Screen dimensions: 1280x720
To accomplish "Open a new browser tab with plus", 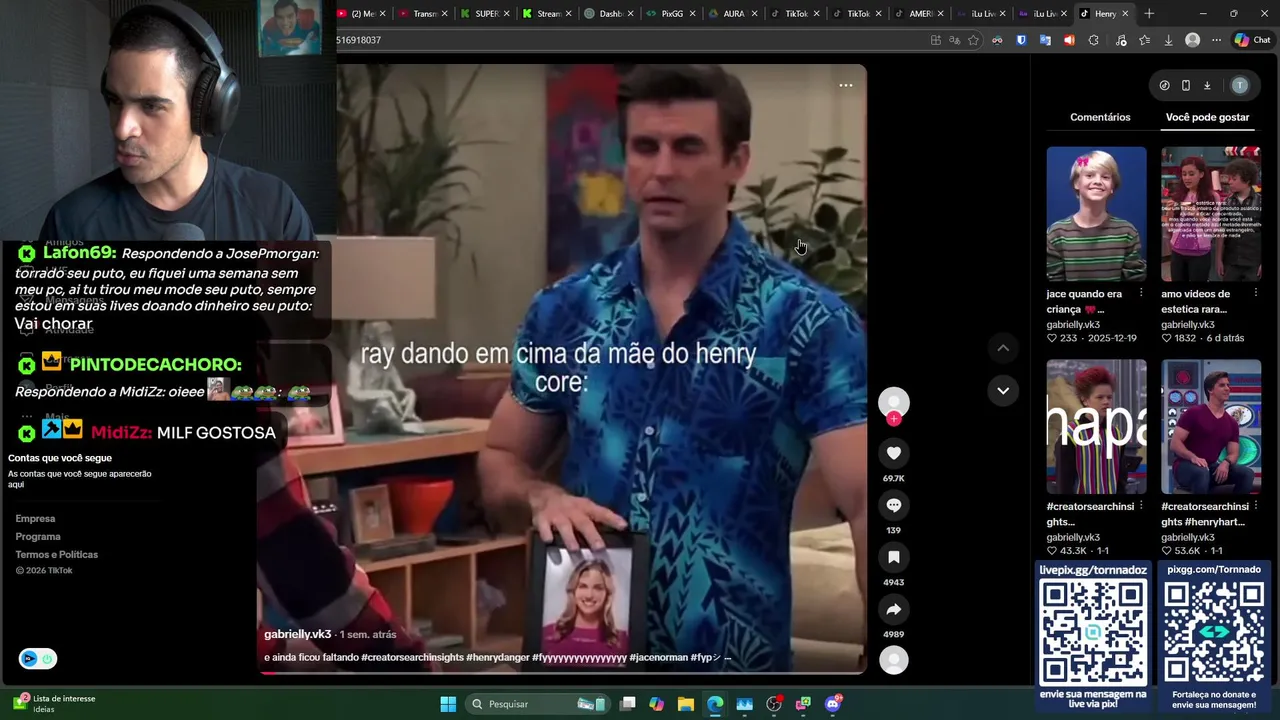I will tap(1149, 14).
